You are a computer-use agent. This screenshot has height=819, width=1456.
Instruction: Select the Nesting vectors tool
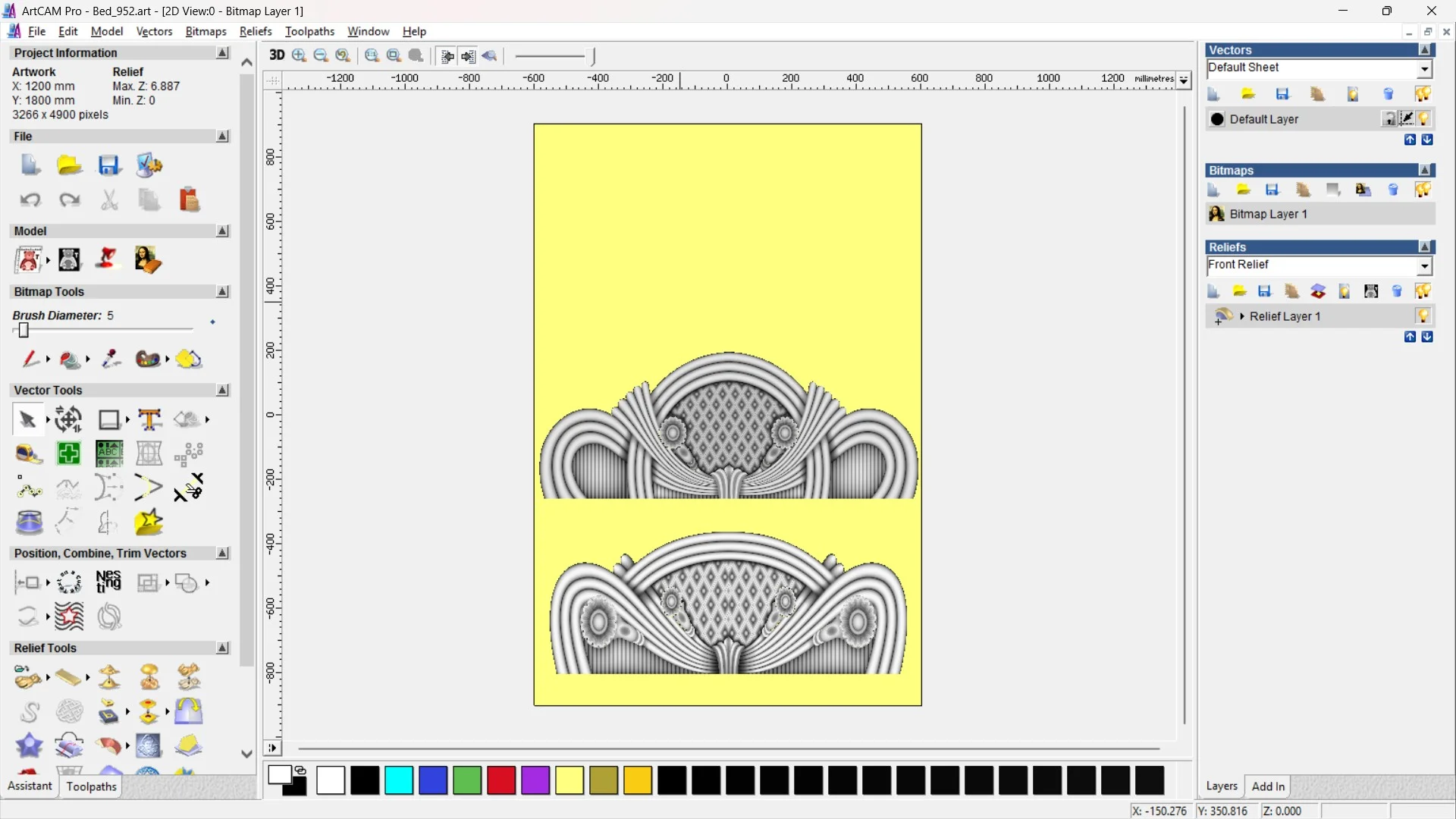[108, 582]
